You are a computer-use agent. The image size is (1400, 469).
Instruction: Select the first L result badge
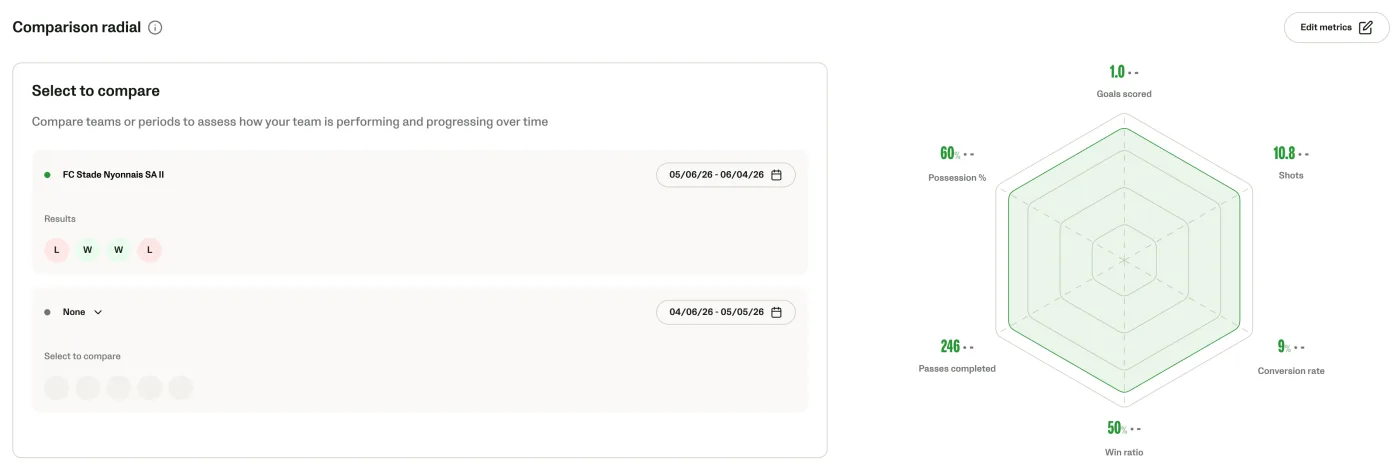pyautogui.click(x=57, y=250)
